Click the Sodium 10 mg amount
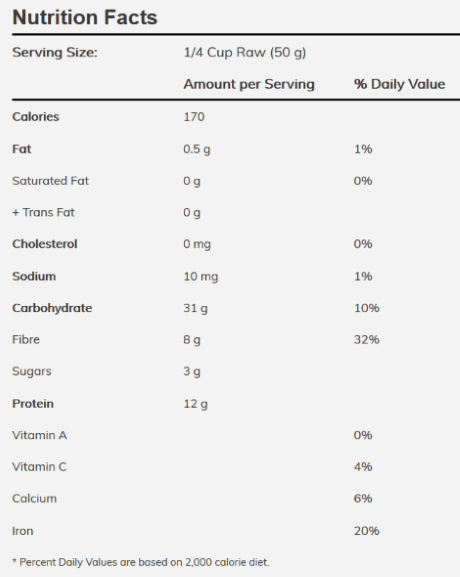460x577 pixels. [x=201, y=276]
